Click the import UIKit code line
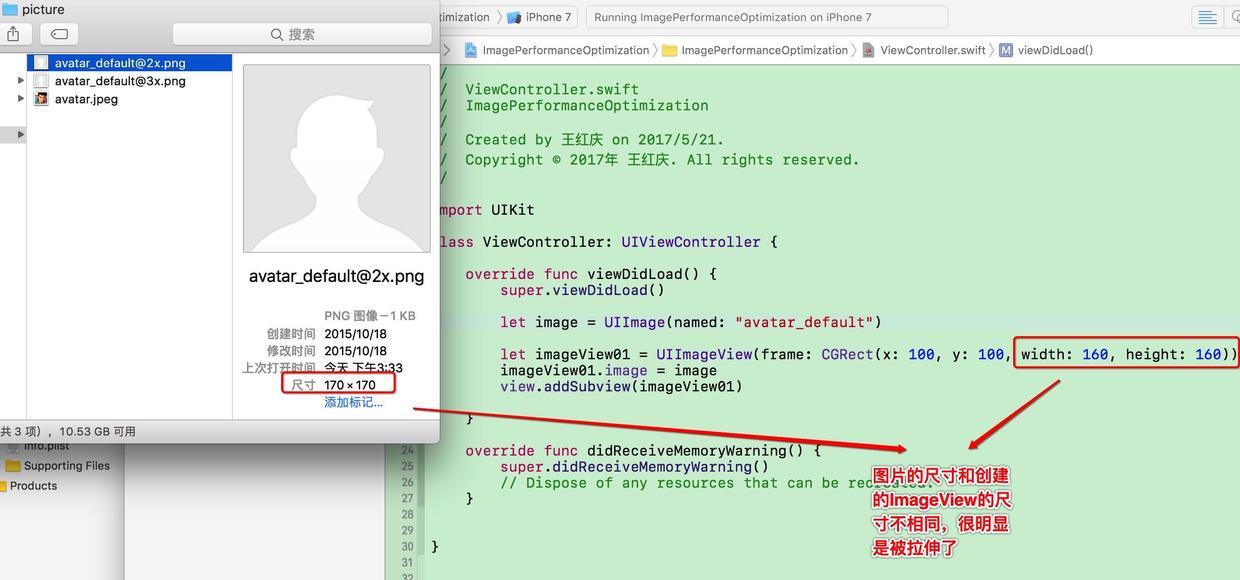This screenshot has width=1240, height=580. (487, 210)
